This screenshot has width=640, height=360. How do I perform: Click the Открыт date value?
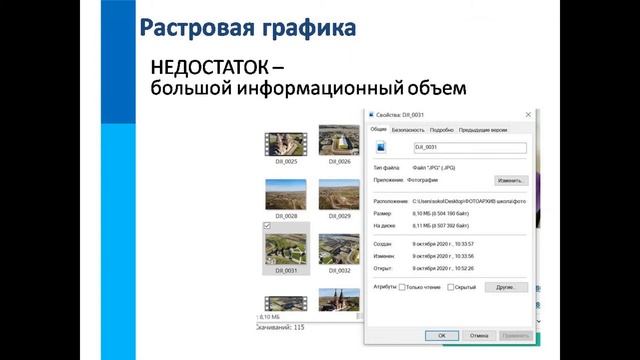click(443, 269)
